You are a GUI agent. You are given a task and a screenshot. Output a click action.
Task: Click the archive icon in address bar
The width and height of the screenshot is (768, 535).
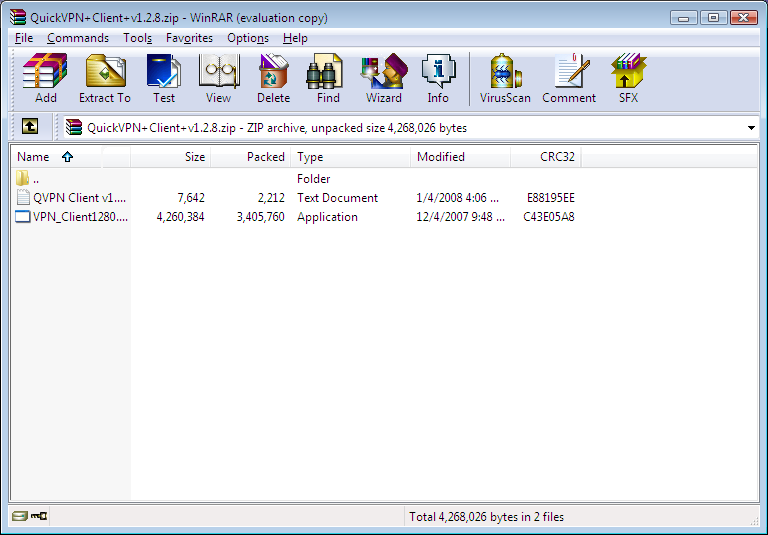click(x=74, y=127)
